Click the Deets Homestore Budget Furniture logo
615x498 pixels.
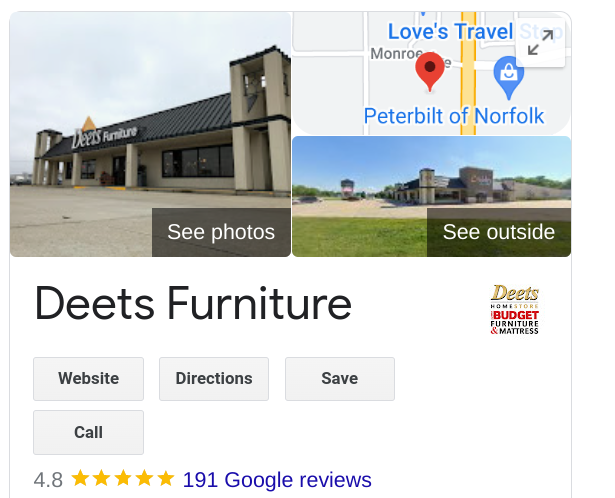coord(514,309)
